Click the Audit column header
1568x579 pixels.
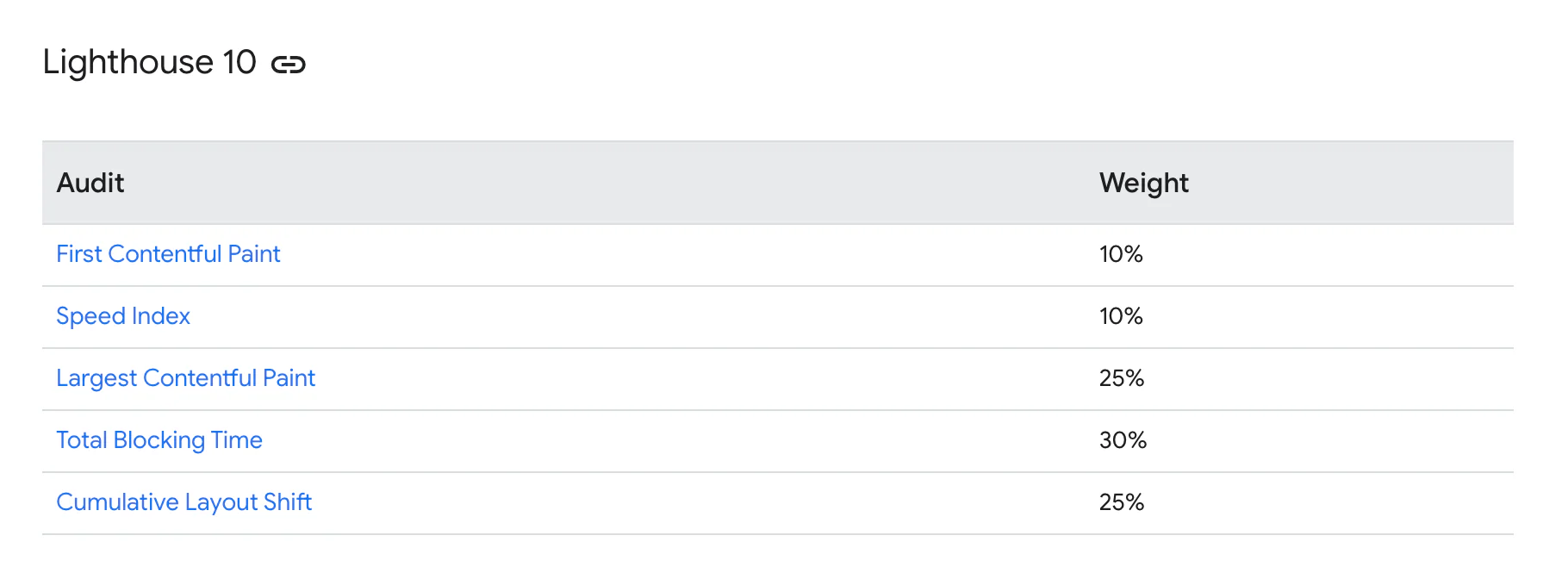(90, 183)
